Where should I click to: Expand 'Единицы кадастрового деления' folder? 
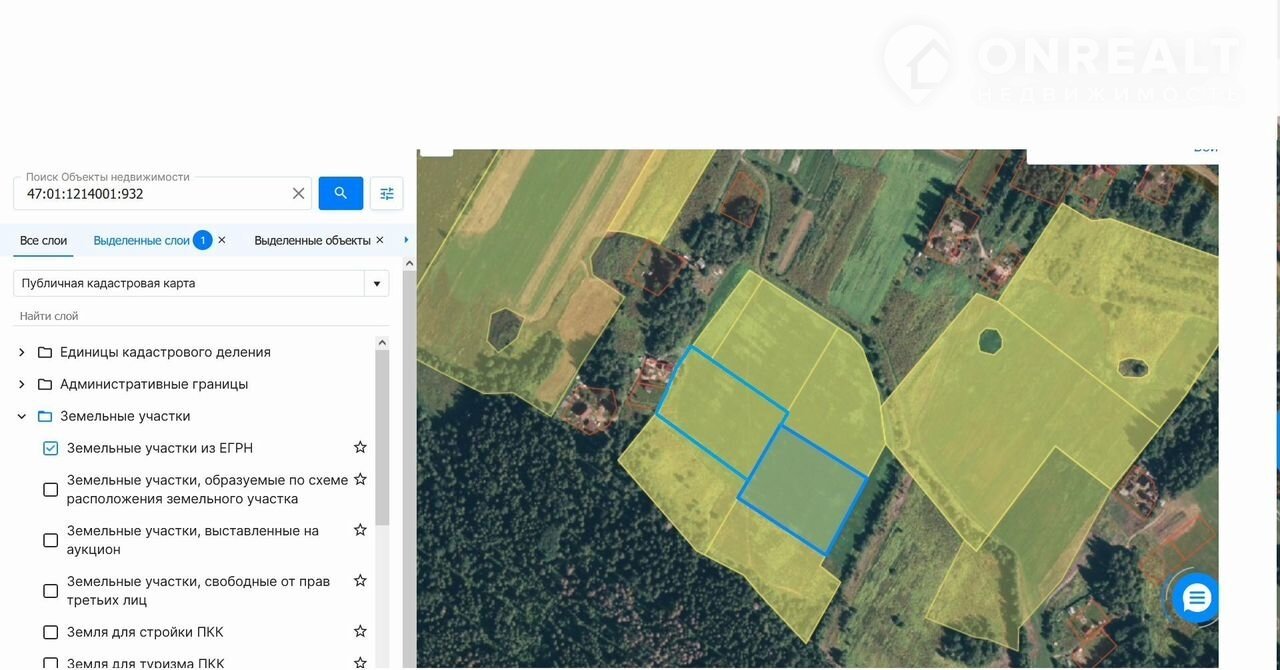22,352
